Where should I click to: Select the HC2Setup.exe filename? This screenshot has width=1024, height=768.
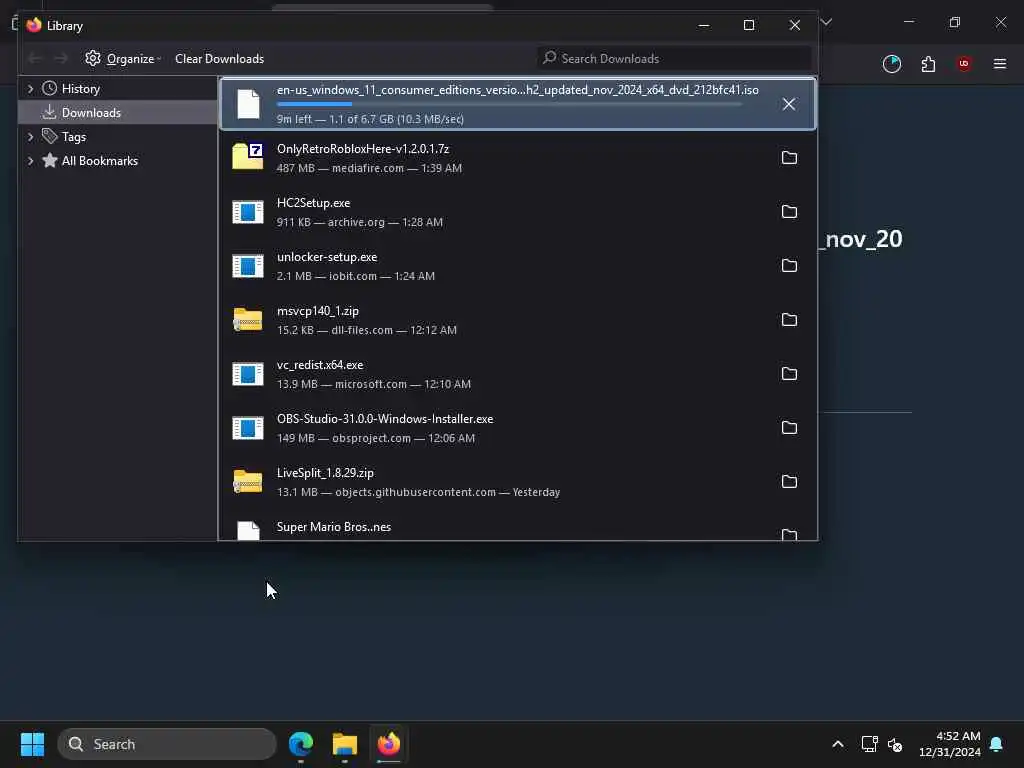coord(313,203)
